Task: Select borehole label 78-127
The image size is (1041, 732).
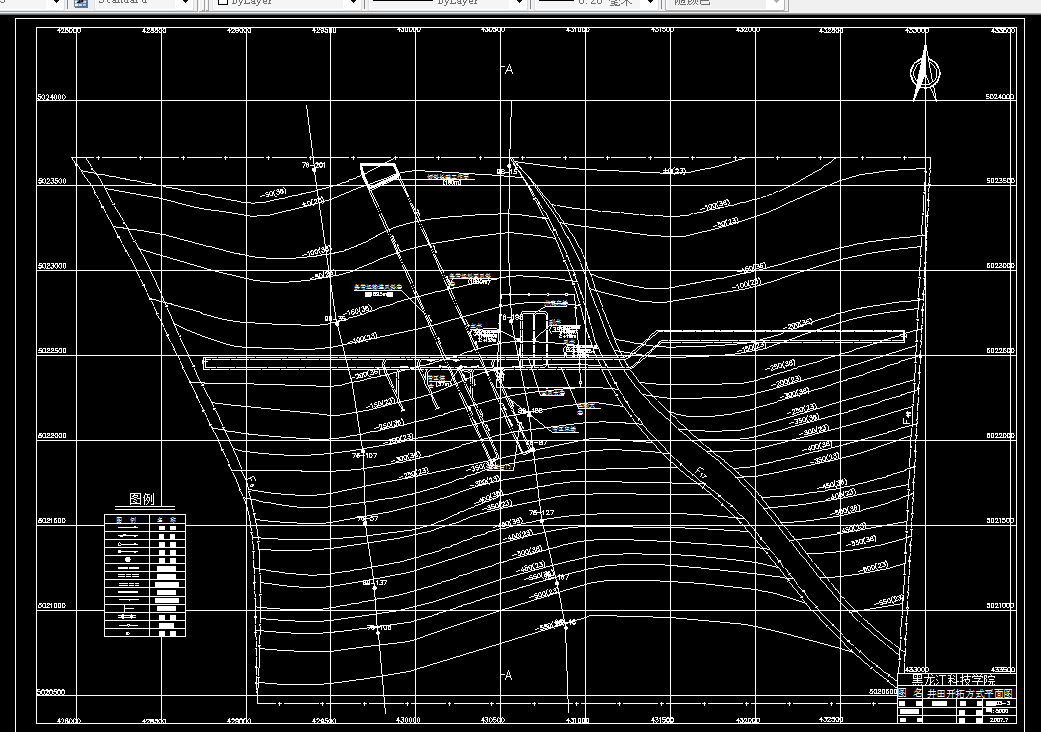Action: [542, 513]
